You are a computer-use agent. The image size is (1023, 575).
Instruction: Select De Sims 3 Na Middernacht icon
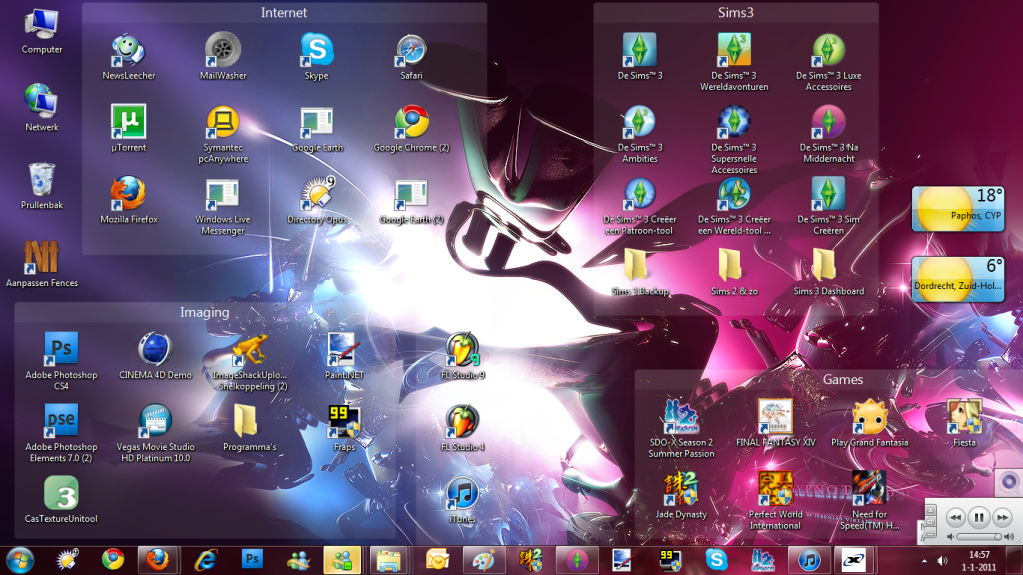click(x=829, y=134)
